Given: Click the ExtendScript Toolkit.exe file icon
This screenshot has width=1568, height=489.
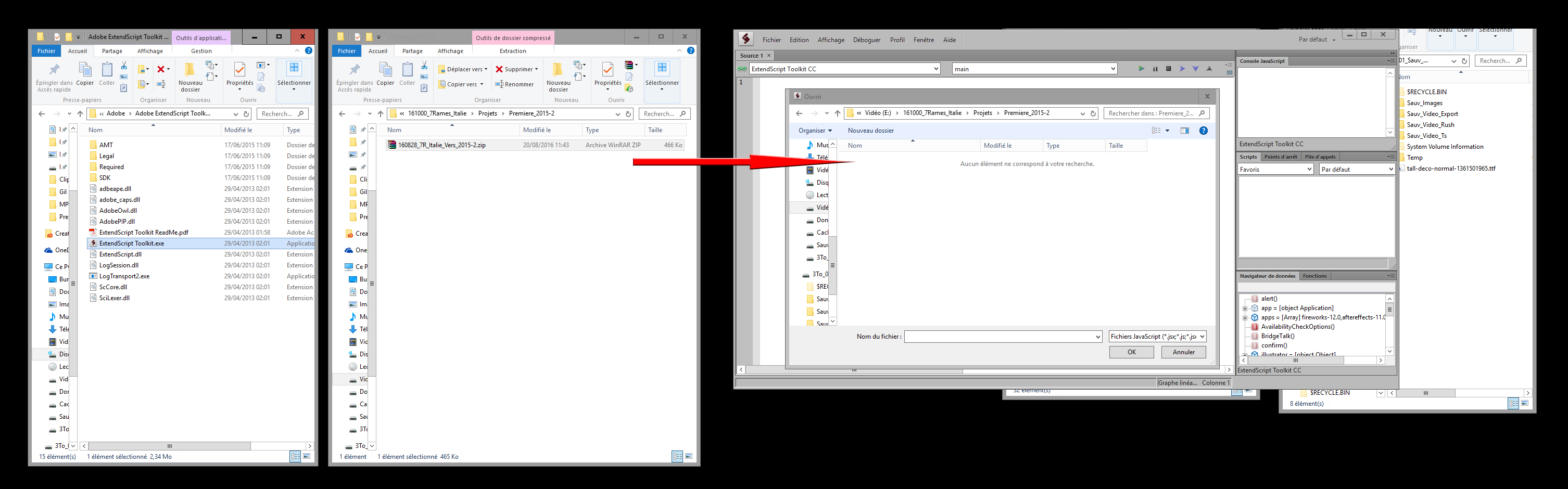Looking at the screenshot, I should [x=94, y=243].
